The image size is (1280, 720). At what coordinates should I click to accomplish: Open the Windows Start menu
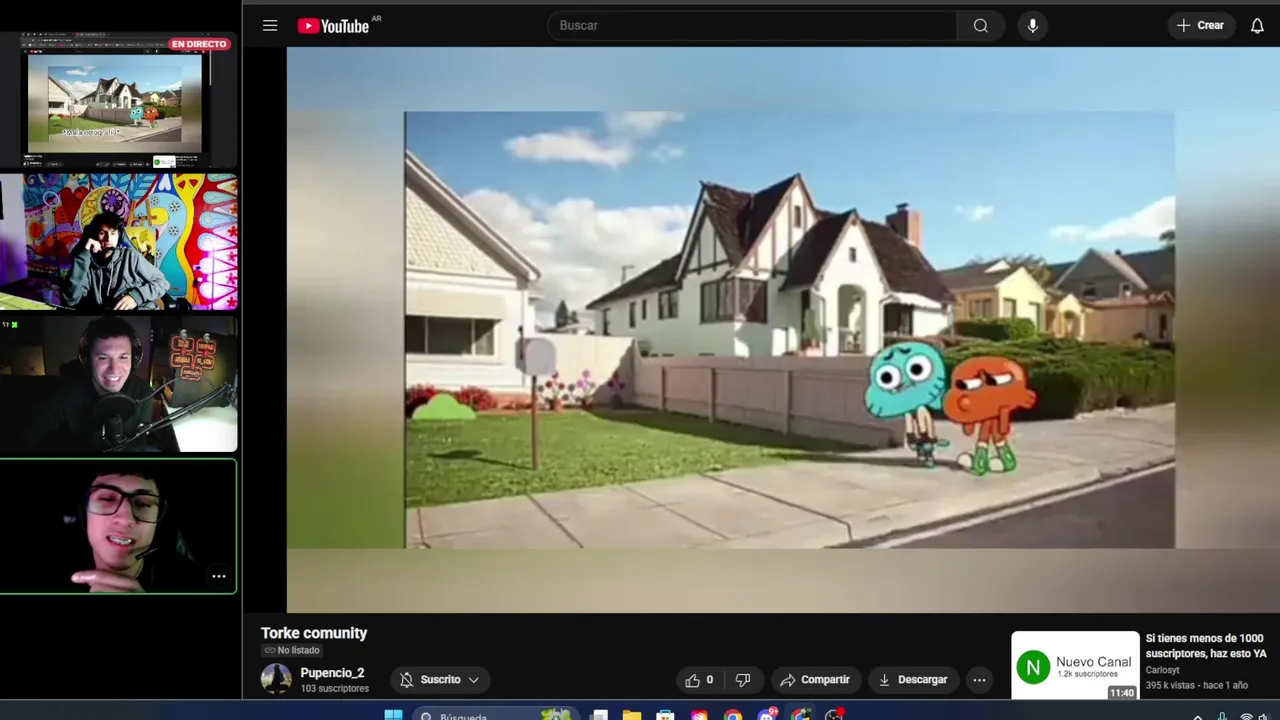(393, 715)
